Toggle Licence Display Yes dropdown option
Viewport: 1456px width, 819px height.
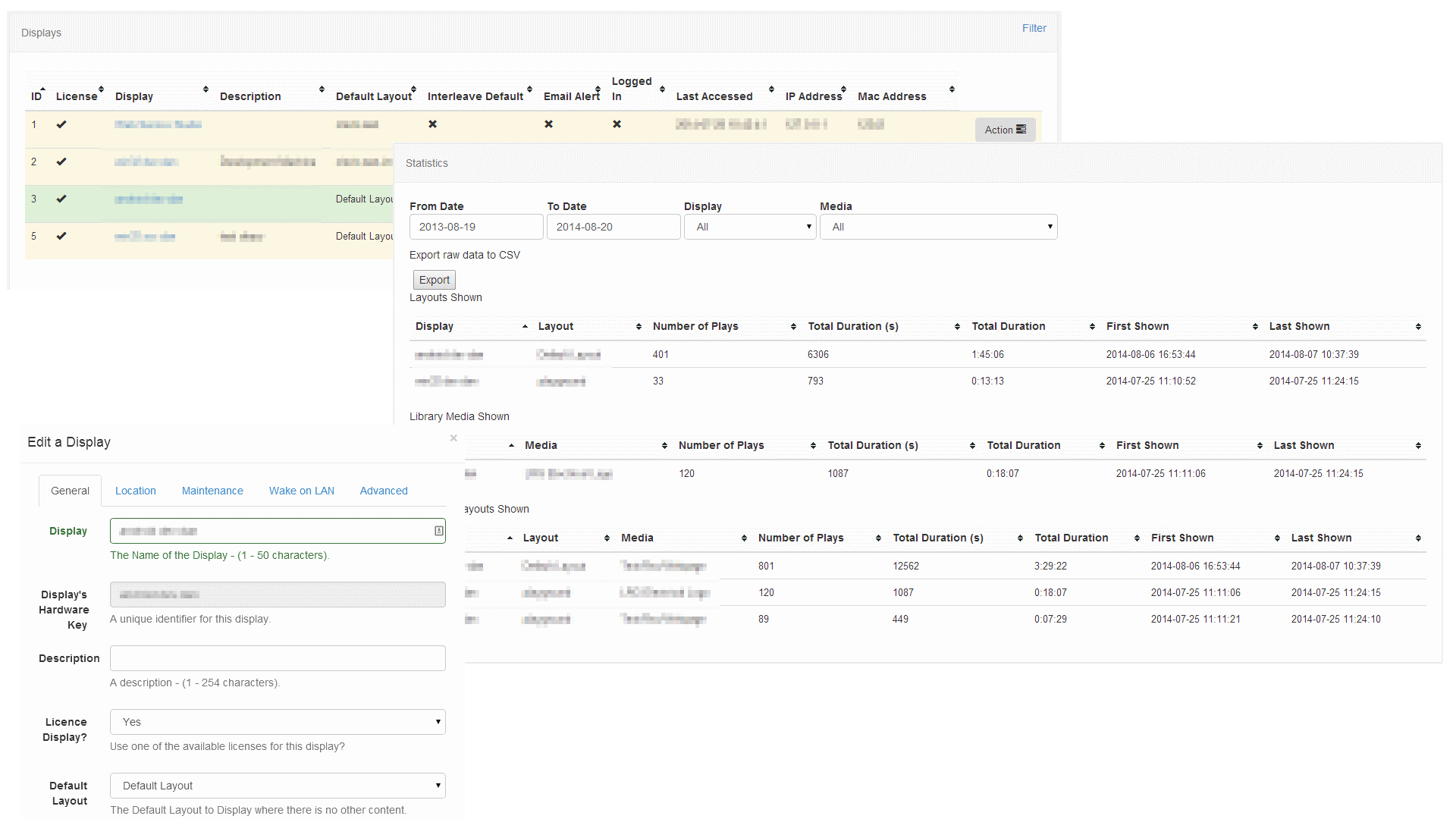click(x=277, y=721)
